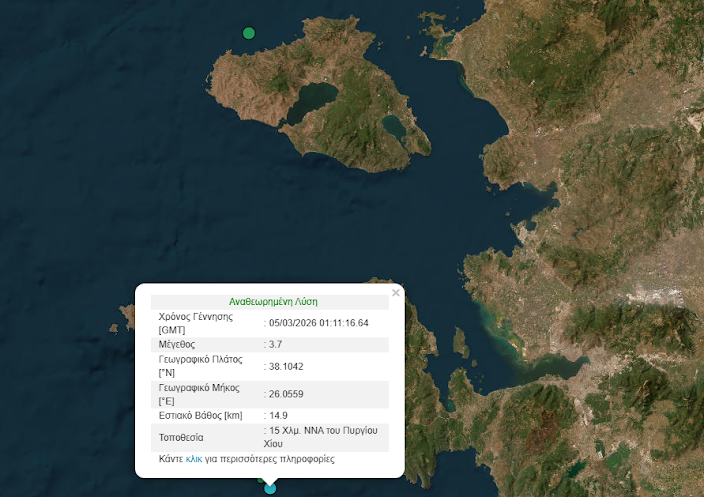
Task: Click the origin time value 05/03/2026 01:11:16.64
Action: click(318, 323)
